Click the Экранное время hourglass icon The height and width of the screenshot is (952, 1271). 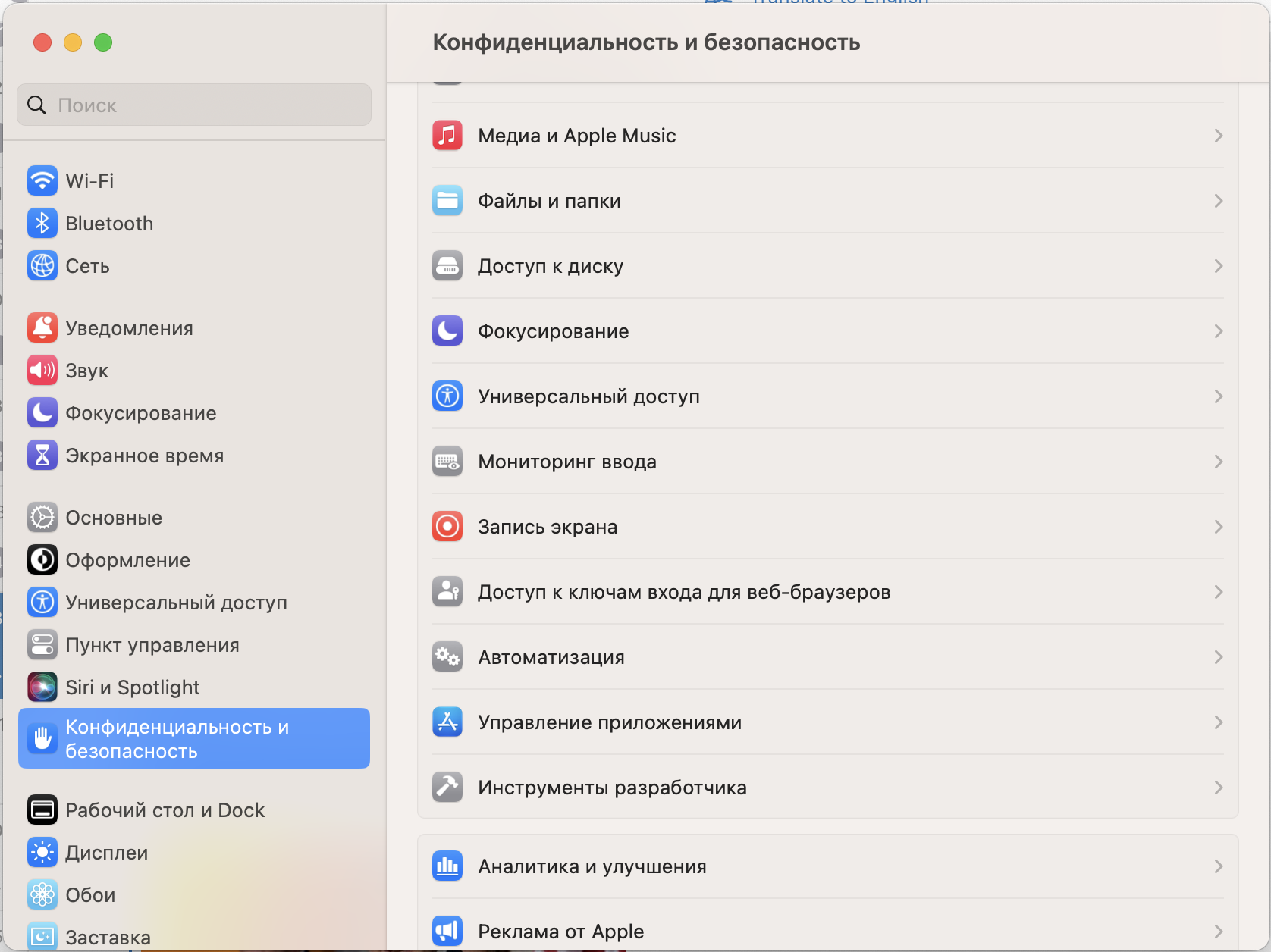coord(42,455)
